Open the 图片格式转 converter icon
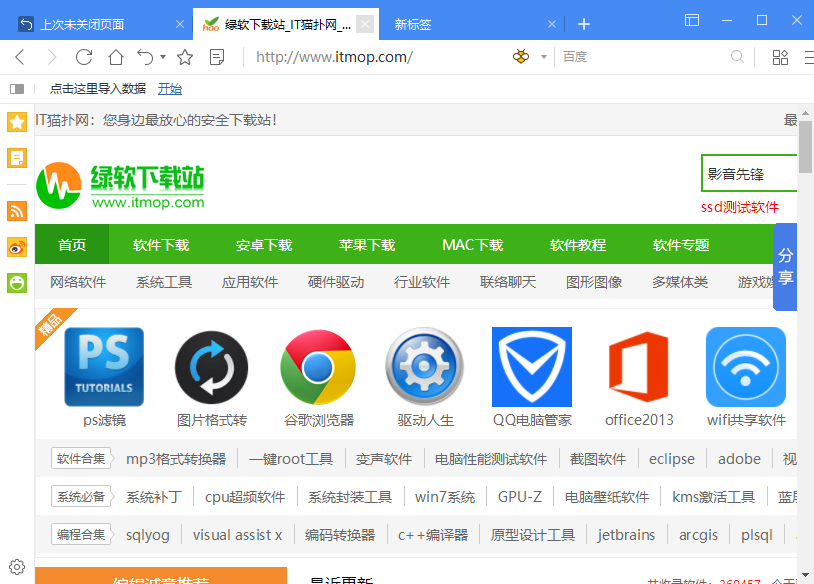The width and height of the screenshot is (814, 584). point(211,367)
